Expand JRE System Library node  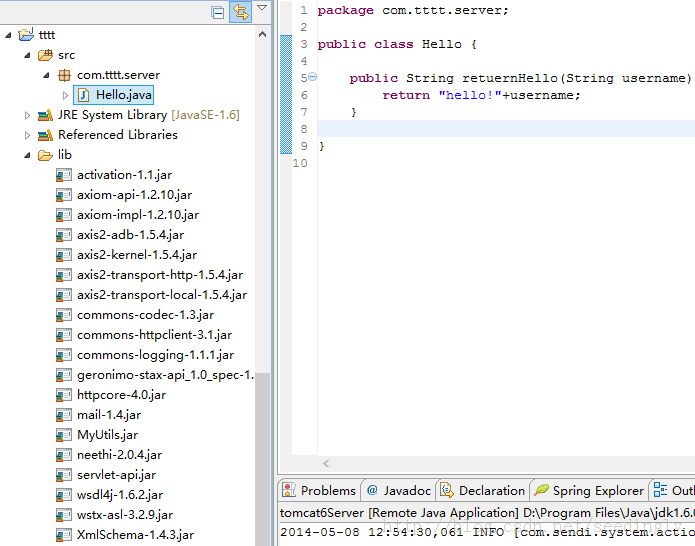tap(27, 116)
